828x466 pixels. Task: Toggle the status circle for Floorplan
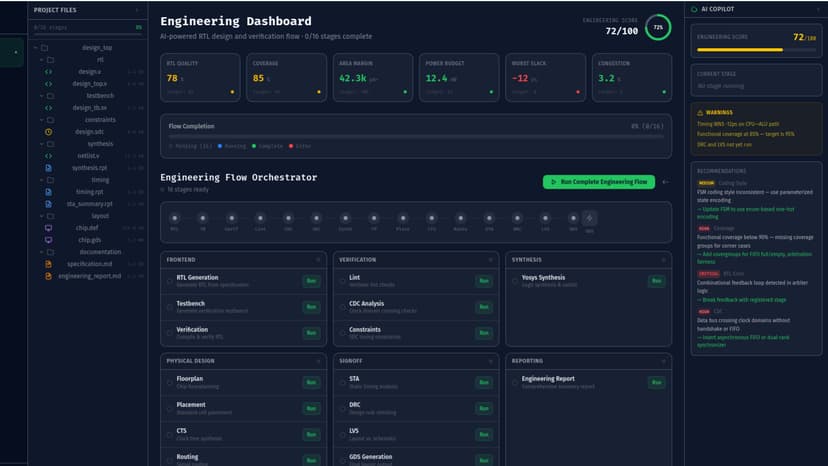click(170, 383)
